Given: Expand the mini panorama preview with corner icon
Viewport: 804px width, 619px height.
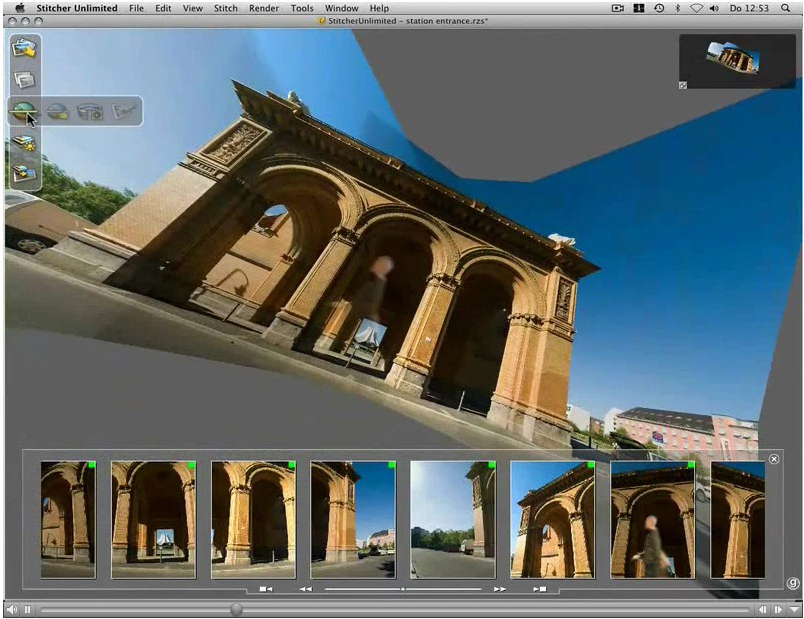Looking at the screenshot, I should (x=683, y=85).
